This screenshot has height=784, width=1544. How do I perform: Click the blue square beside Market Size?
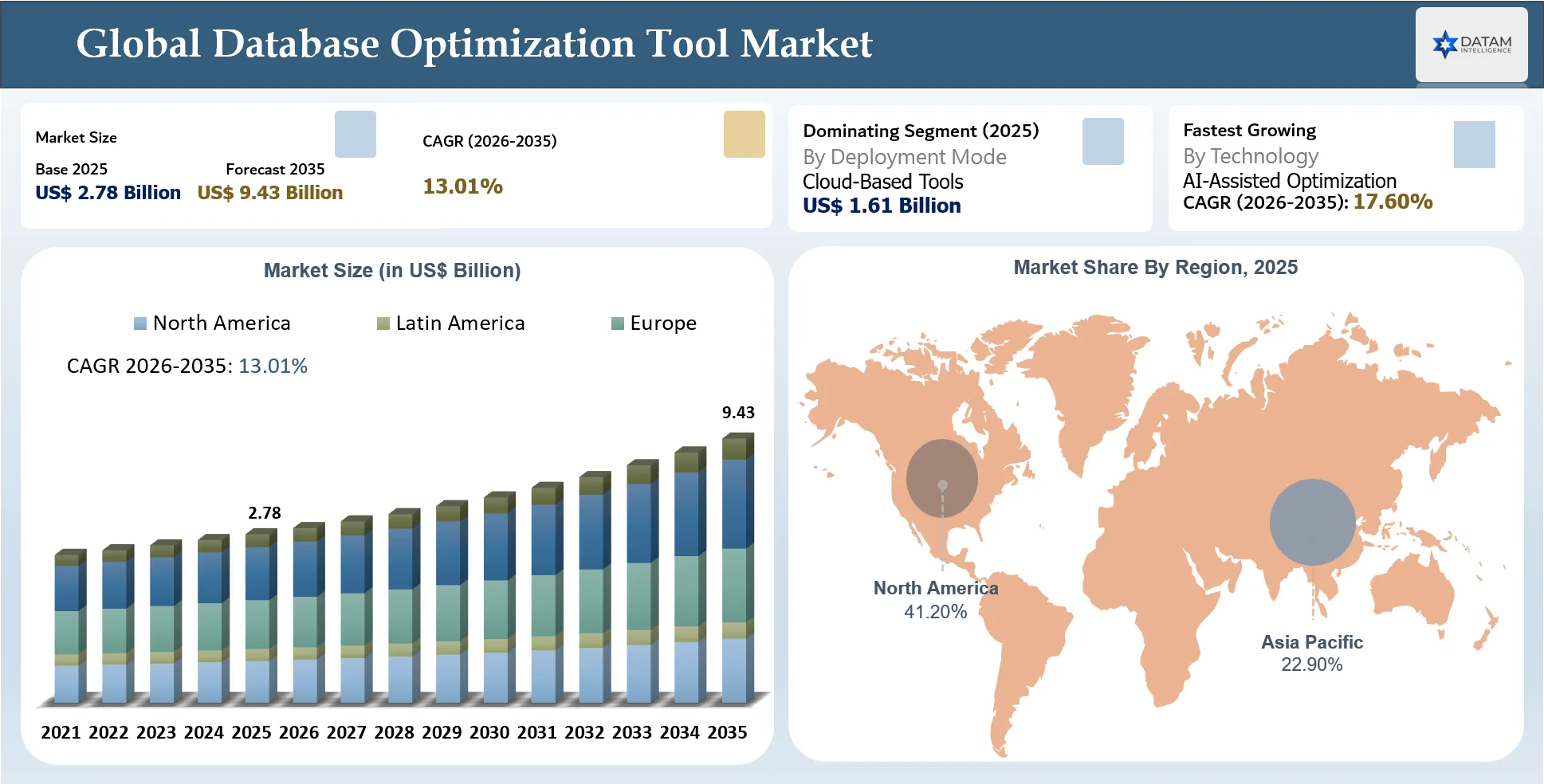click(x=356, y=134)
